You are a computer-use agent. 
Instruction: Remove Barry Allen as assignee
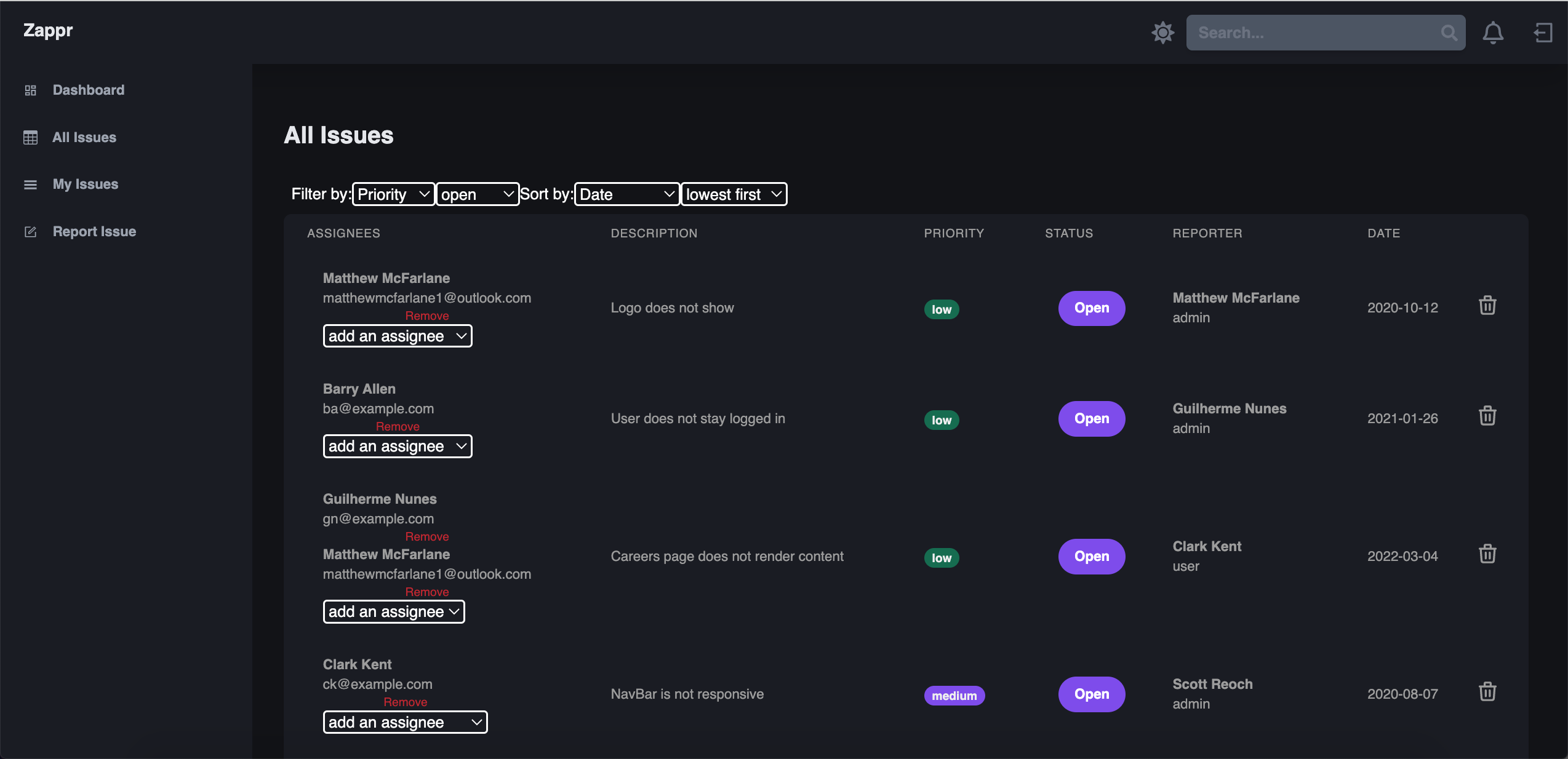point(398,426)
